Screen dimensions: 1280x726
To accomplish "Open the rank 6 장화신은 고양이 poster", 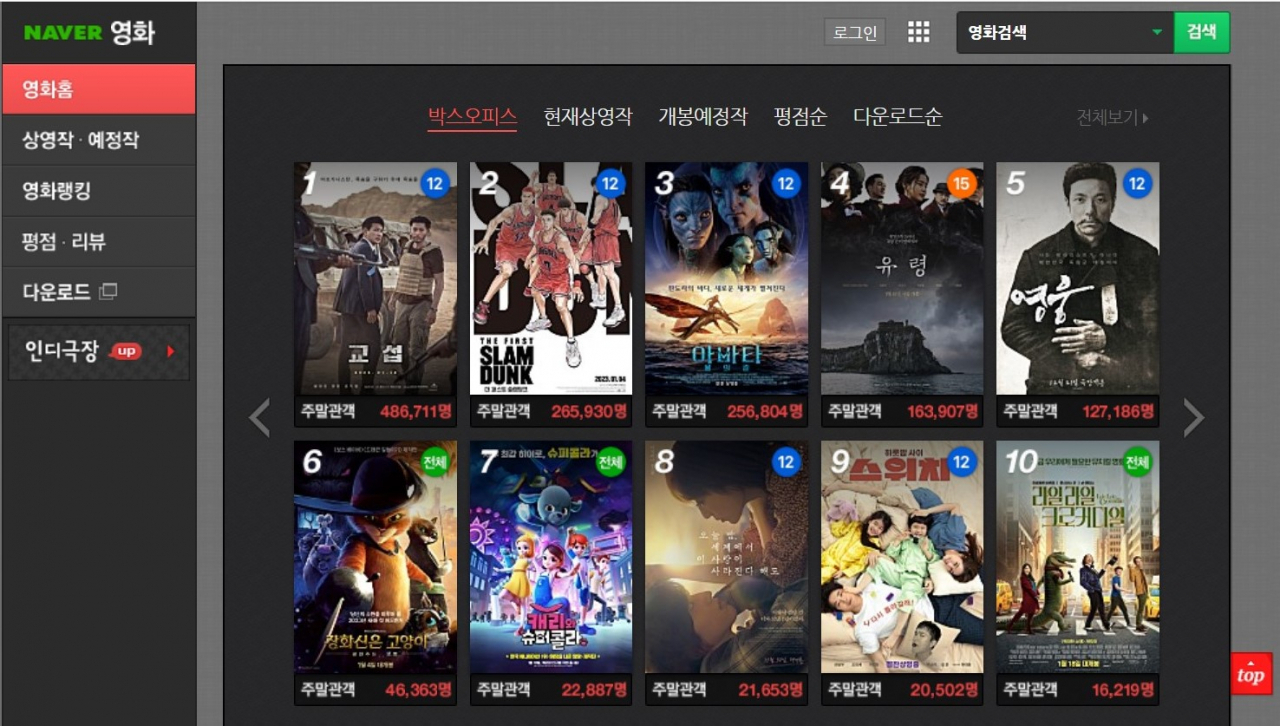I will [x=375, y=557].
